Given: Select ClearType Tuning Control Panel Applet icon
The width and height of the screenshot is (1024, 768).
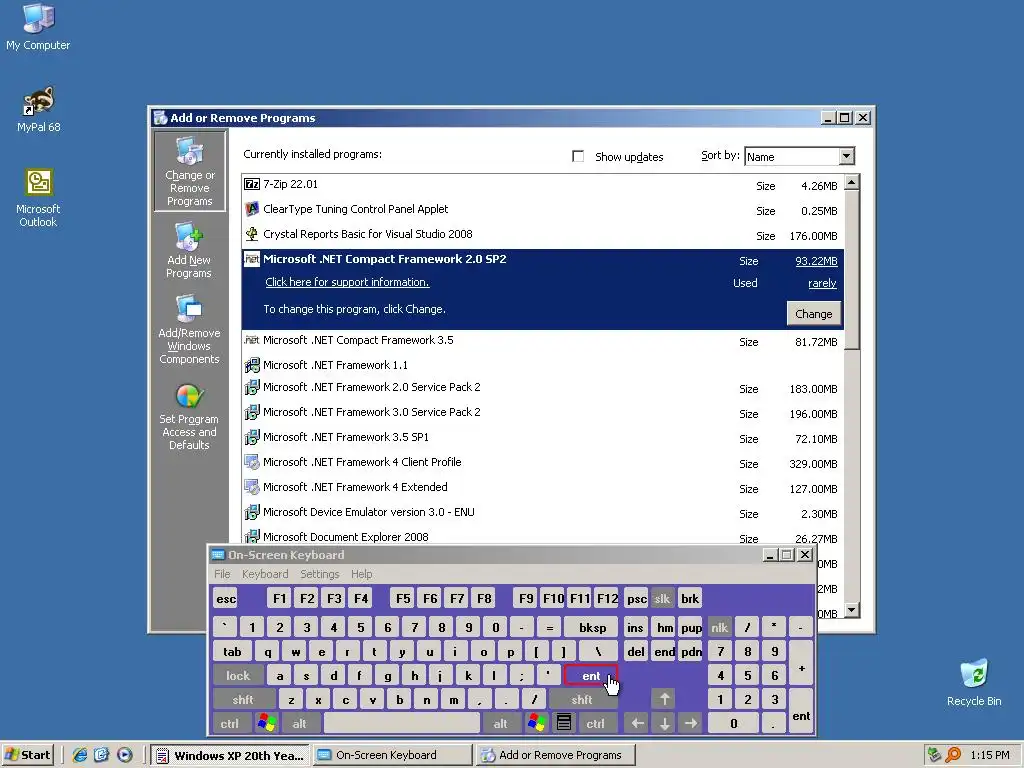Looking at the screenshot, I should (251, 209).
